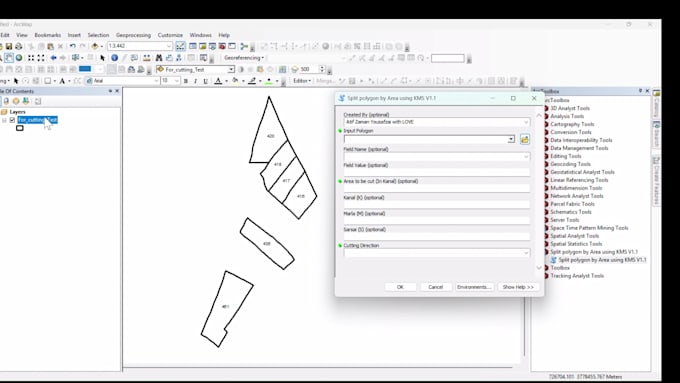
Task: Open the Input Polygon dropdown arrow
Action: coord(511,139)
